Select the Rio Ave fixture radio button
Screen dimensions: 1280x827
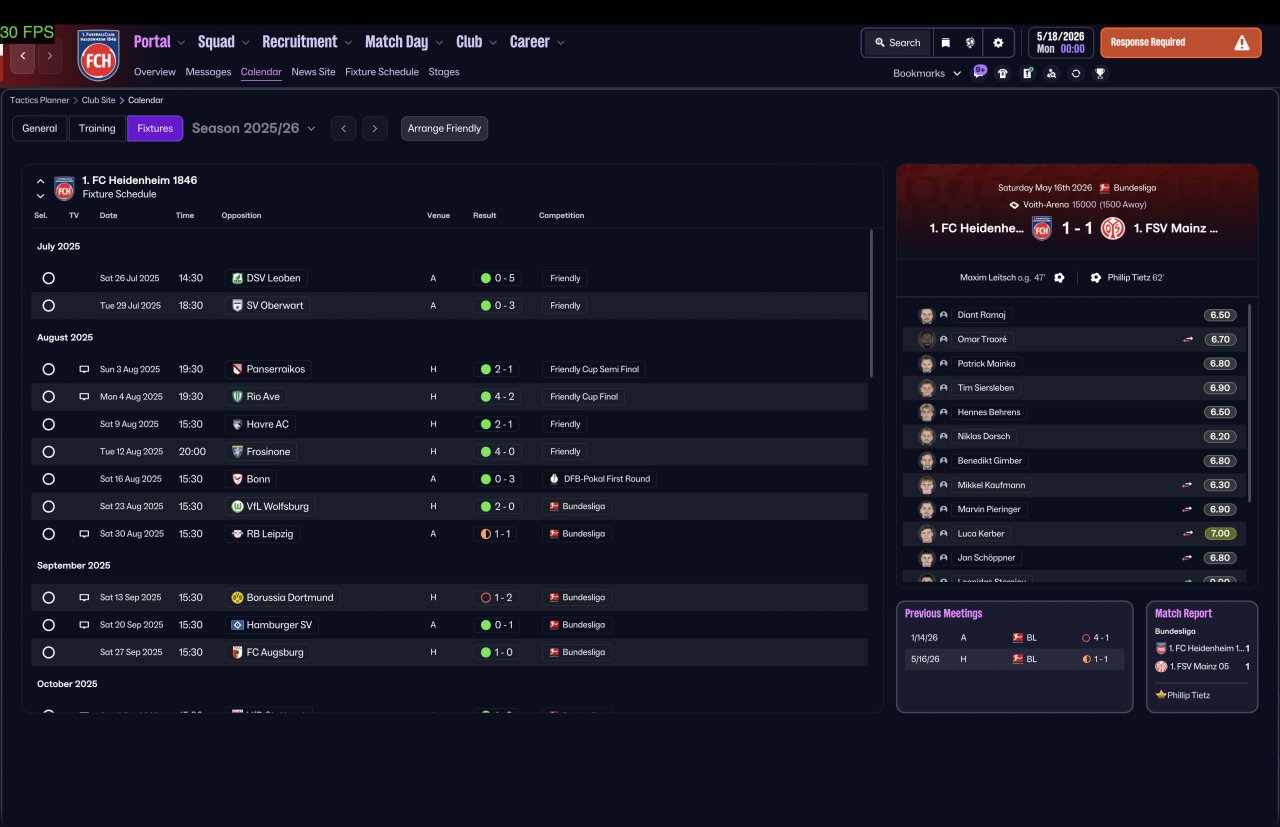click(48, 397)
